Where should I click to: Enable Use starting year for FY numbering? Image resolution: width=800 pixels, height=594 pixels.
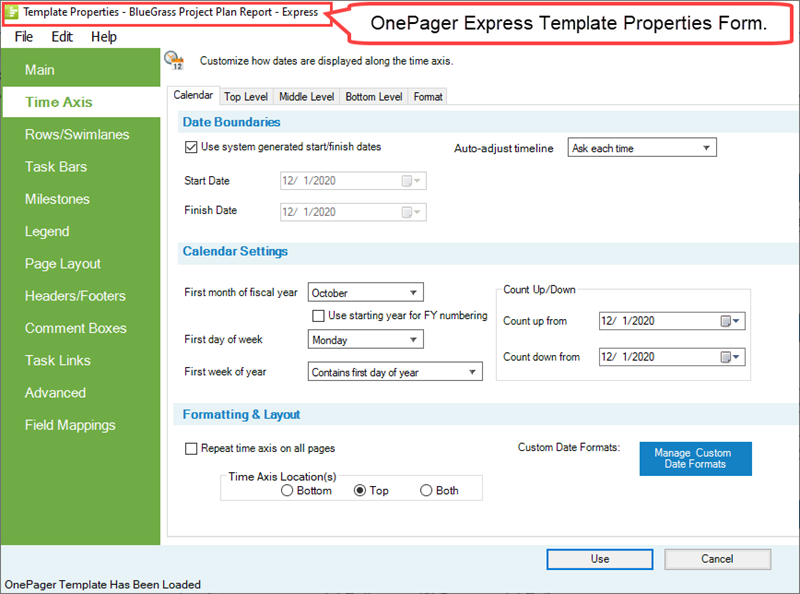point(316,315)
